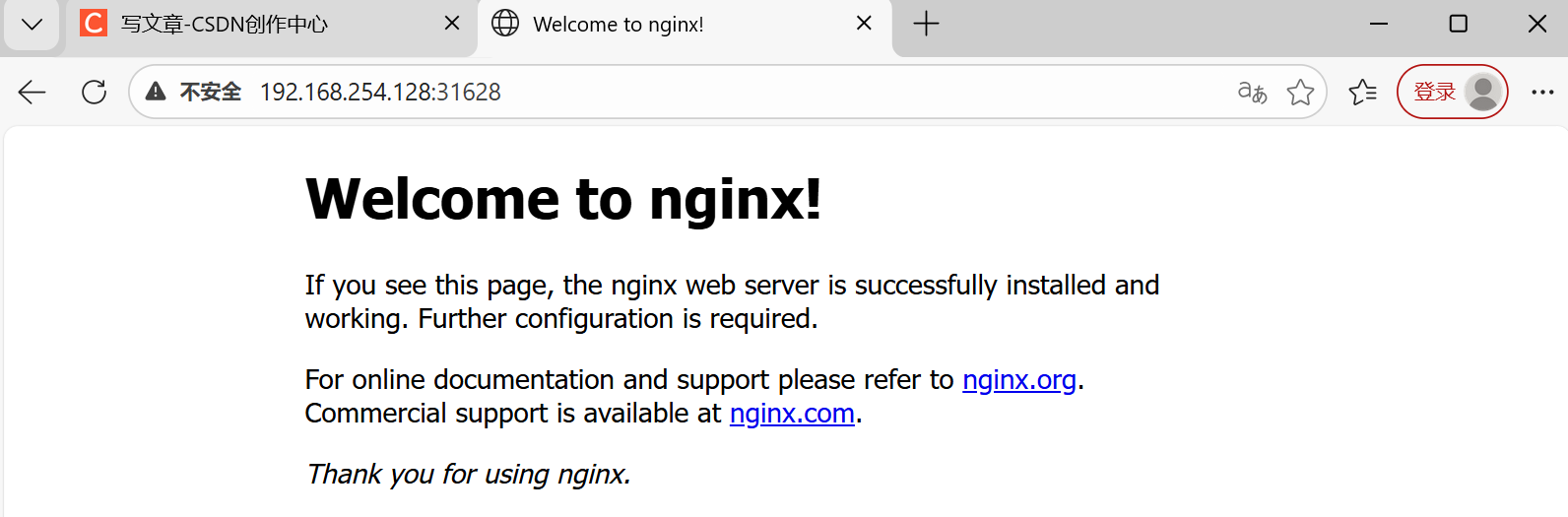The height and width of the screenshot is (517, 1568).
Task: Open the nginx.com link
Action: coord(792,414)
